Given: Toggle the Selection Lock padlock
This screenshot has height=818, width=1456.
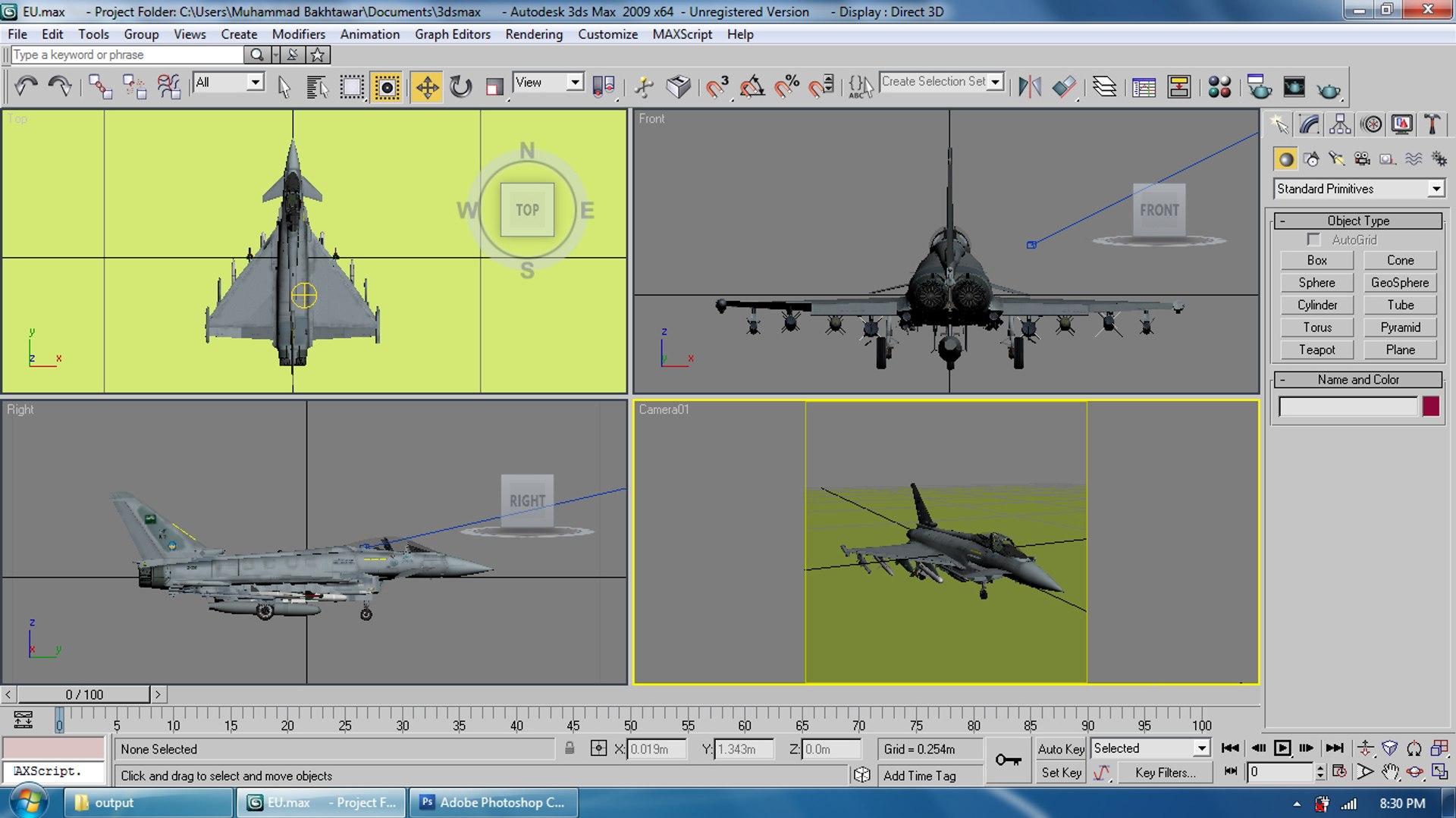Looking at the screenshot, I should [570, 749].
